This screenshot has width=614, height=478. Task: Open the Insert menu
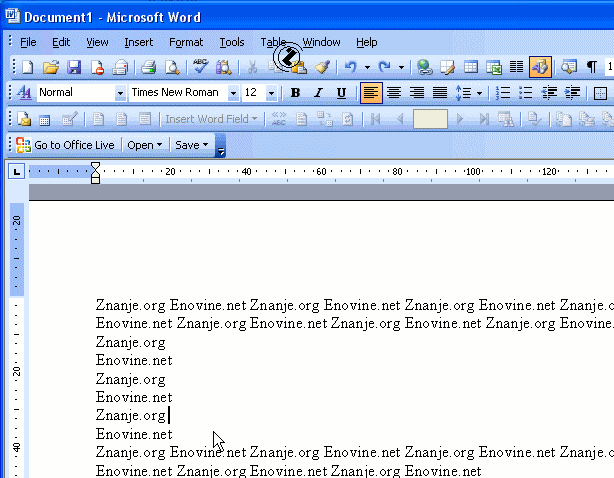(x=139, y=42)
